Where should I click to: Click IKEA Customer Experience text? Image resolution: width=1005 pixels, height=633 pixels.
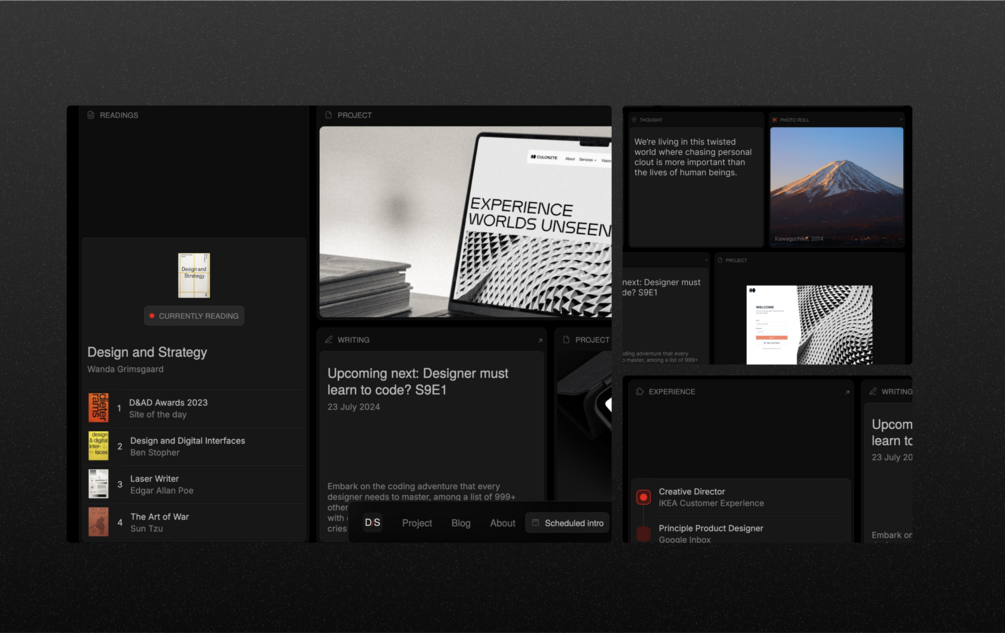click(x=711, y=503)
